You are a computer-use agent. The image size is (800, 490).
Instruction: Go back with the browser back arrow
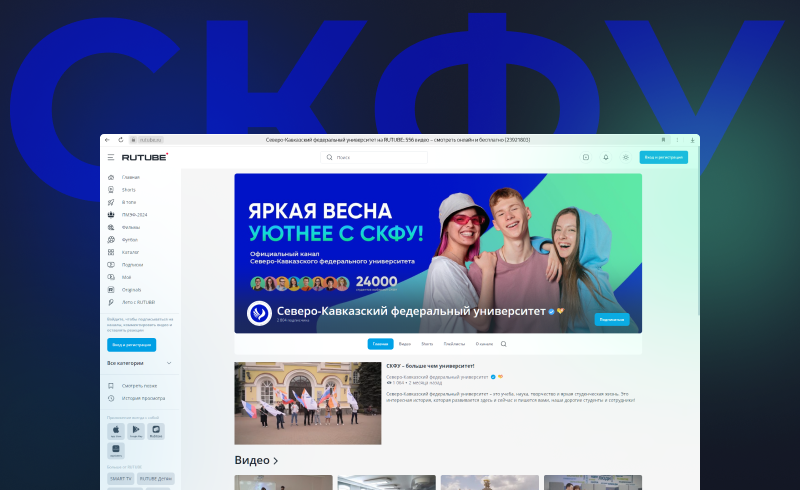[x=107, y=140]
